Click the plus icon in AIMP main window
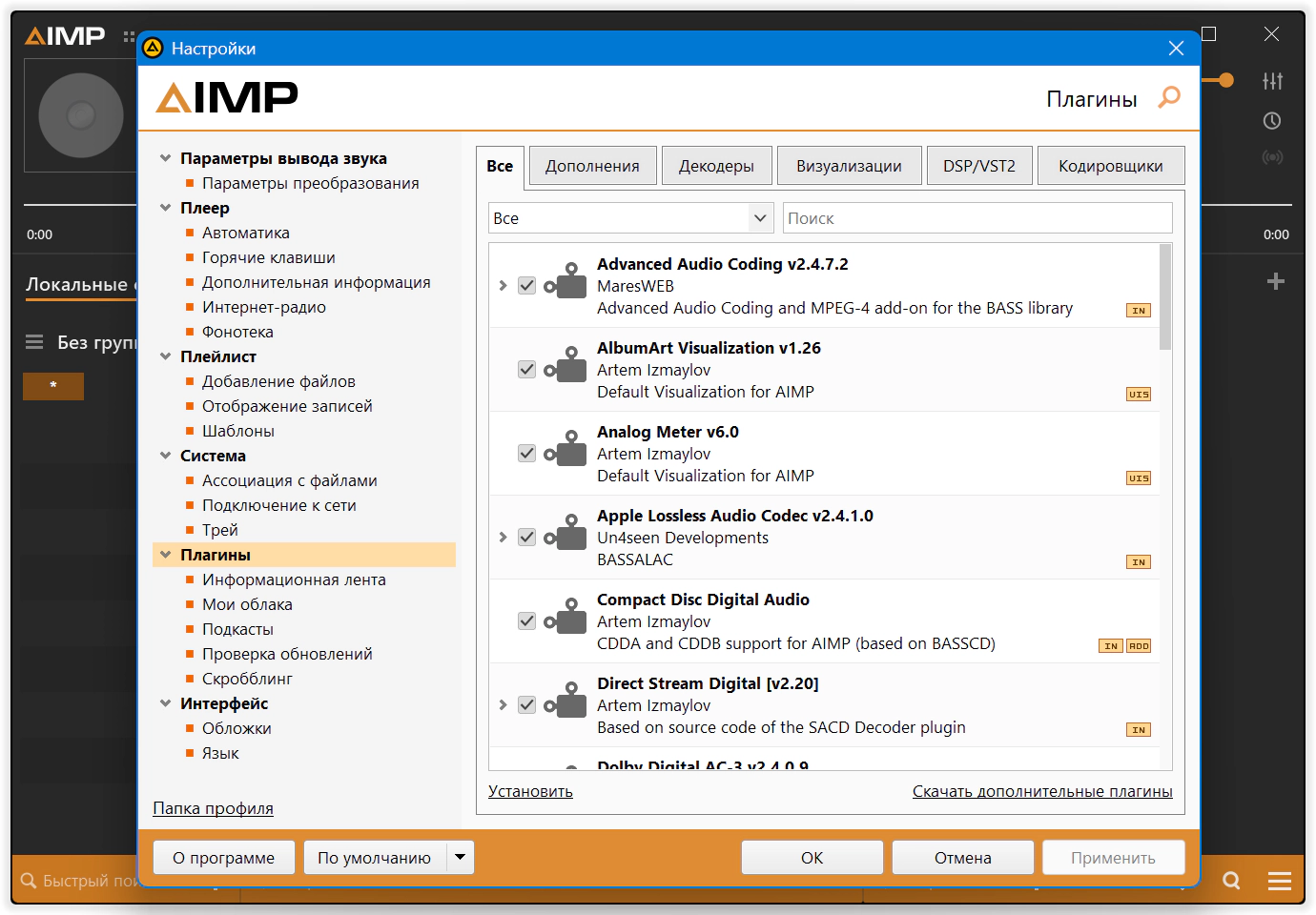This screenshot has width=1316, height=915. [1276, 281]
